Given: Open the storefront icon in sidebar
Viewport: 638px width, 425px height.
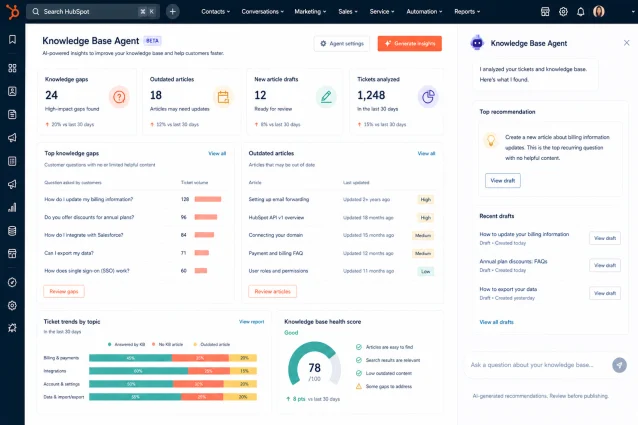Looking at the screenshot, I should click(13, 254).
